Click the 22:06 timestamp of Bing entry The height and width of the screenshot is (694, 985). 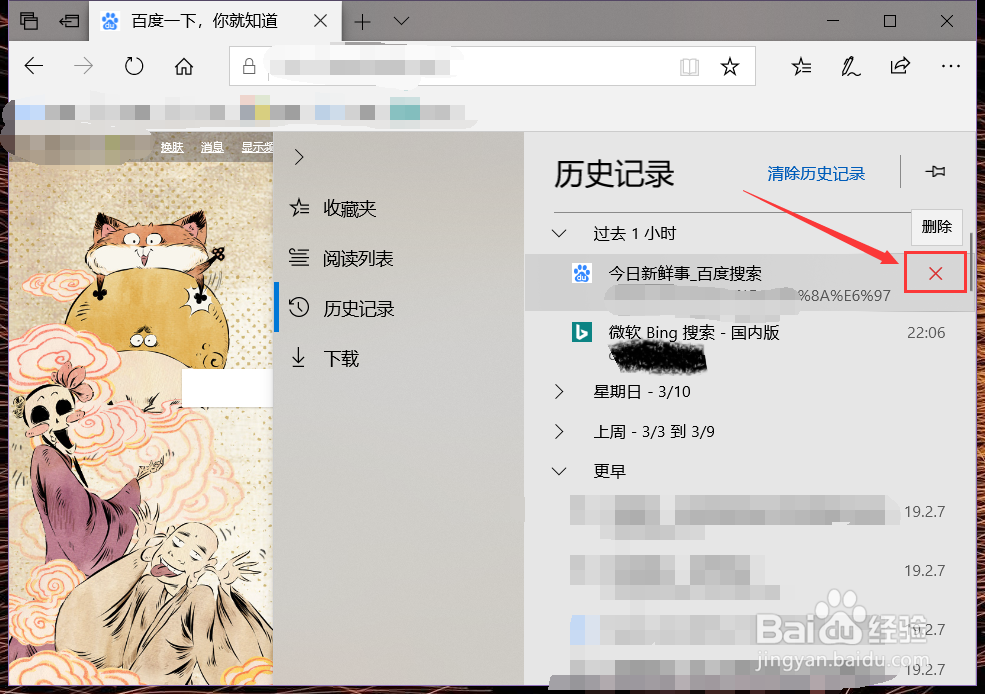coord(925,332)
